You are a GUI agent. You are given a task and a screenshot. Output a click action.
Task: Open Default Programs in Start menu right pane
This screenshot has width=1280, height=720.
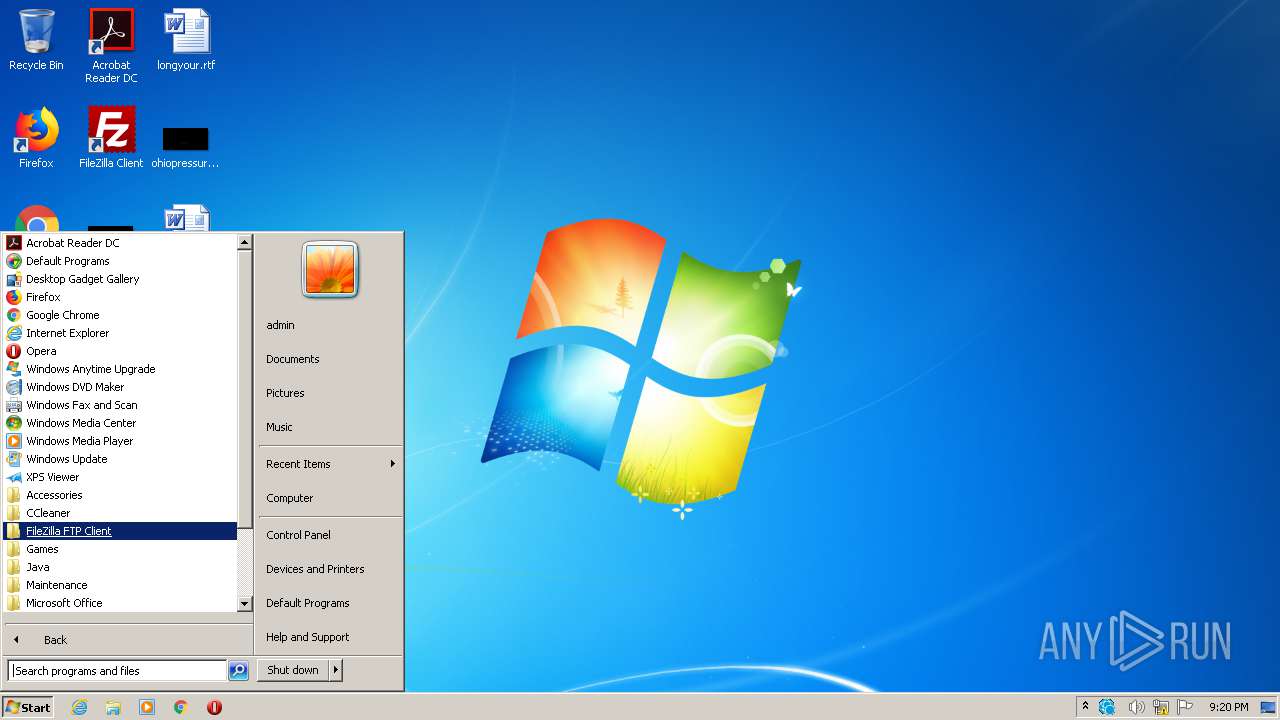330,603
